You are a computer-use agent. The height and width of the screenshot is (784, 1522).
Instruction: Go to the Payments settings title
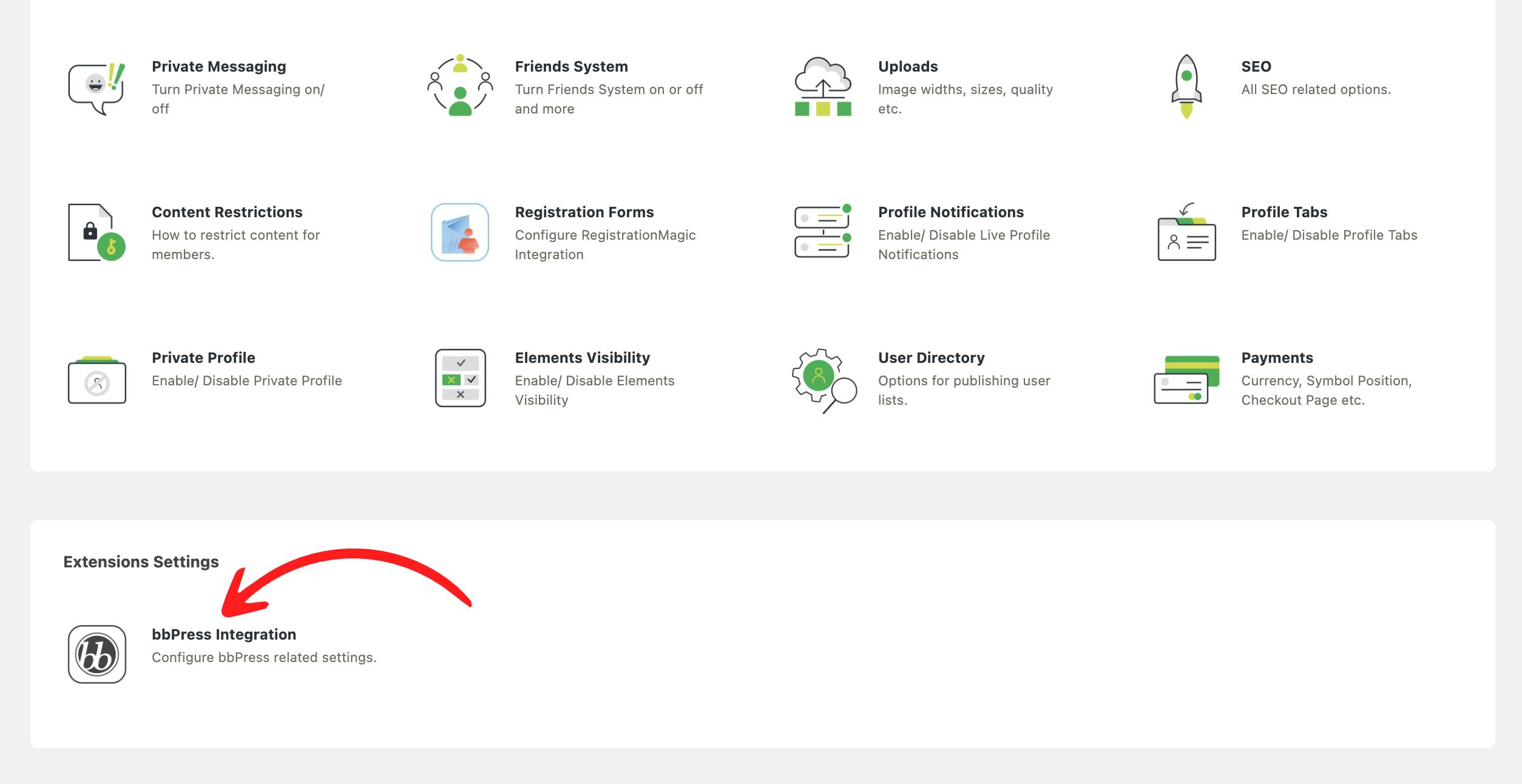pyautogui.click(x=1277, y=357)
